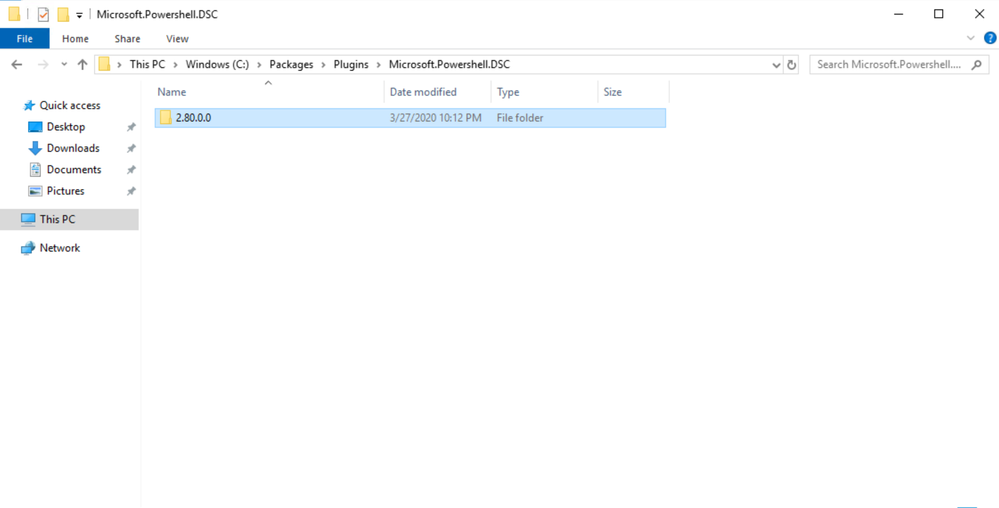Click the This PC monitor icon
Image resolution: width=999 pixels, height=508 pixels.
tap(27, 219)
